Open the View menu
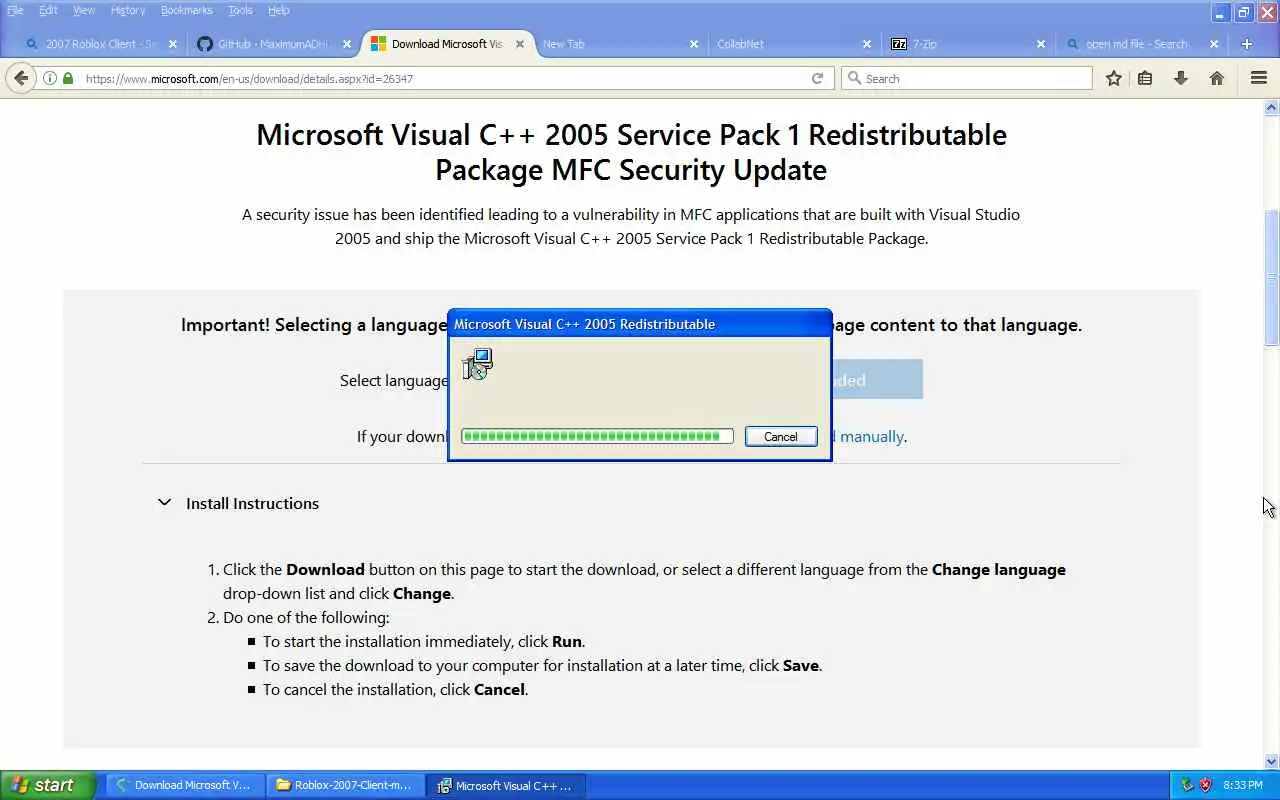1280x800 pixels. [x=84, y=10]
